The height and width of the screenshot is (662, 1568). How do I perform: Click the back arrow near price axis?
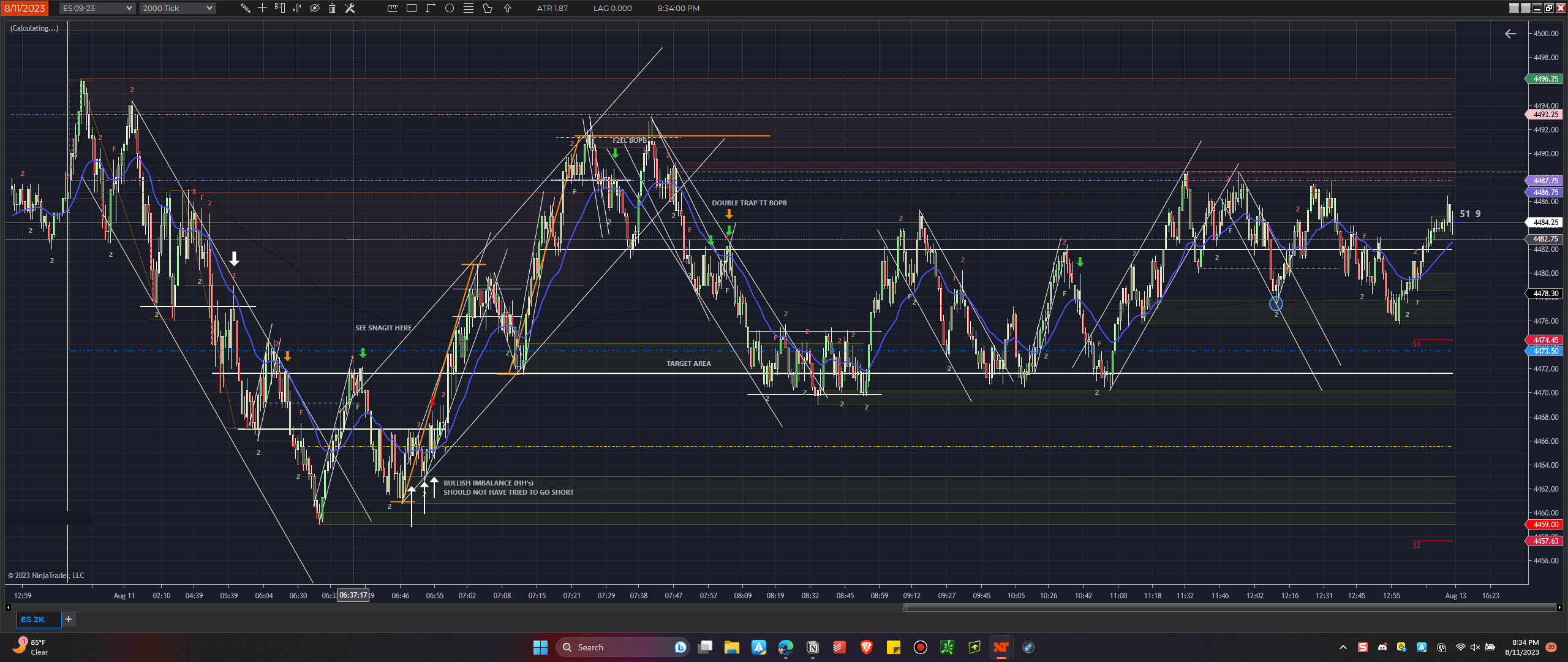tap(1510, 34)
